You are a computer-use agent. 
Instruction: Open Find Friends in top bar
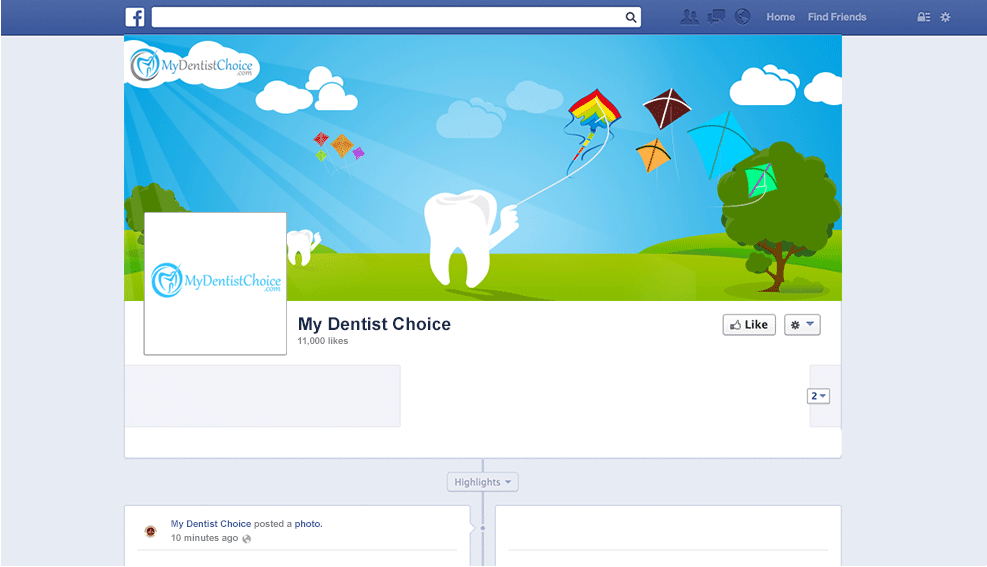tap(837, 17)
